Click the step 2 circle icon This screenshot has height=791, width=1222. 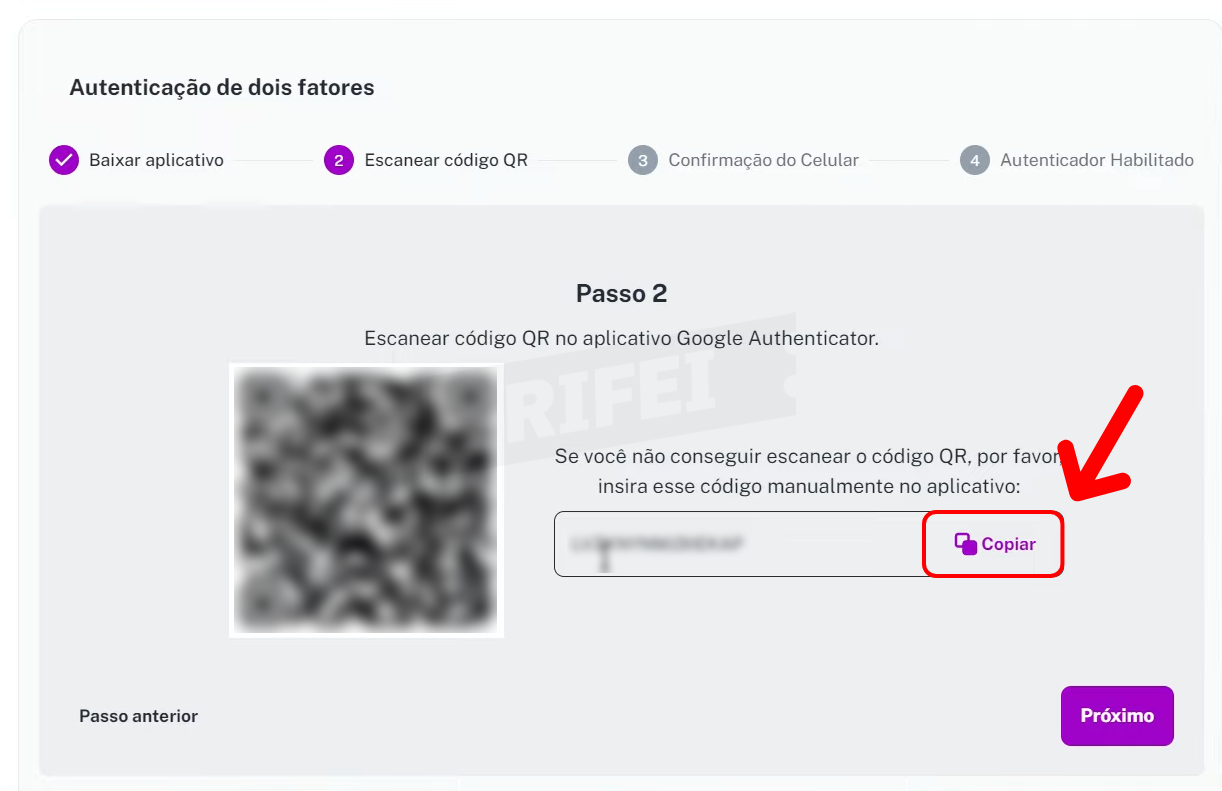pos(339,160)
